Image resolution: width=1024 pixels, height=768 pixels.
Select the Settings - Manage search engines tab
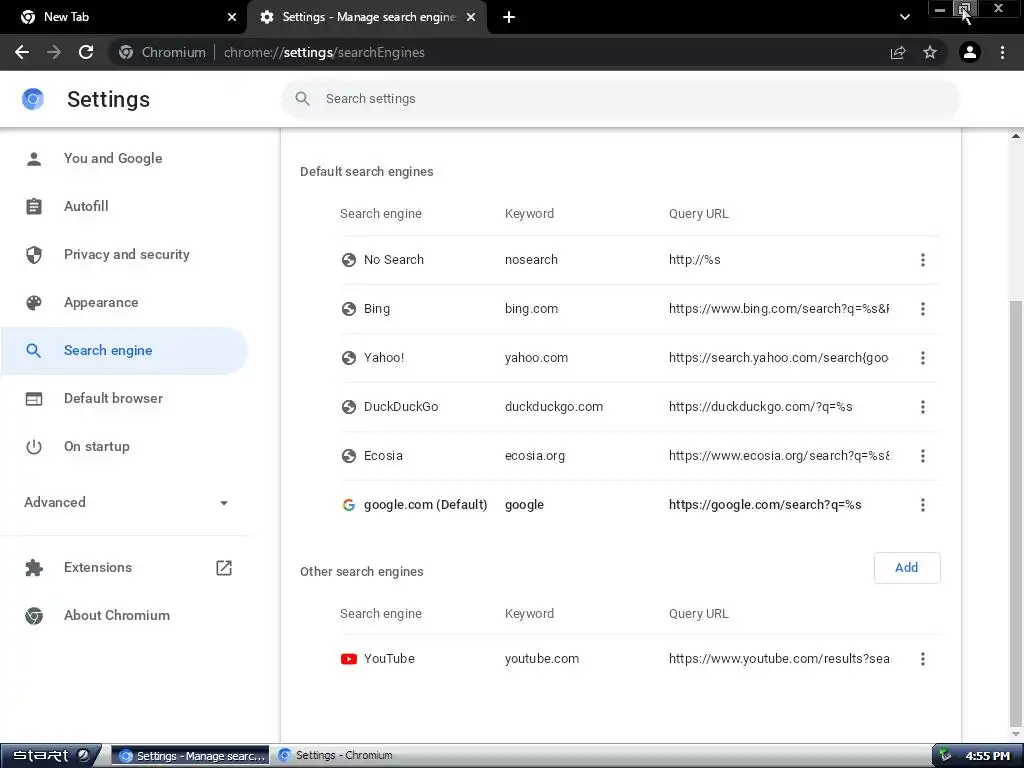(x=367, y=17)
